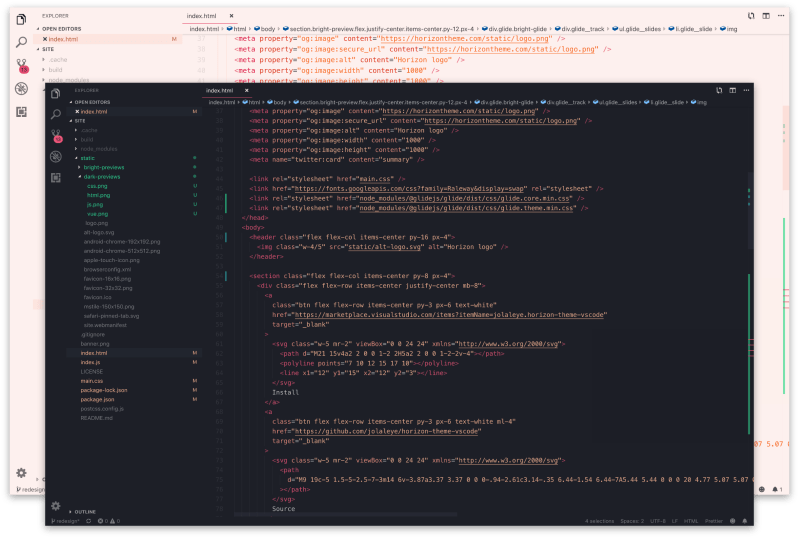Screen dimensions: 799x538
Task: Open index.js in dark window explorer
Action: tap(90, 362)
